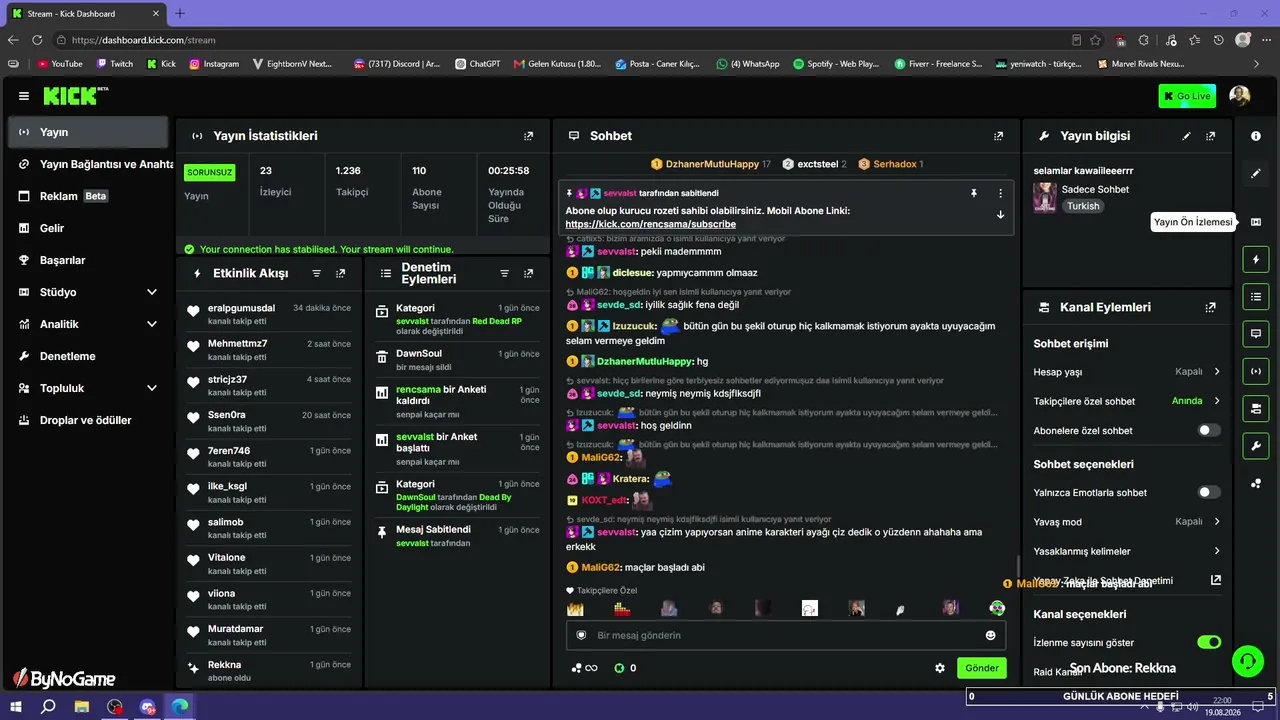The height and width of the screenshot is (720, 1280).
Task: Toggle Yalnızca Emotlarla sohbet switch
Action: click(1209, 492)
